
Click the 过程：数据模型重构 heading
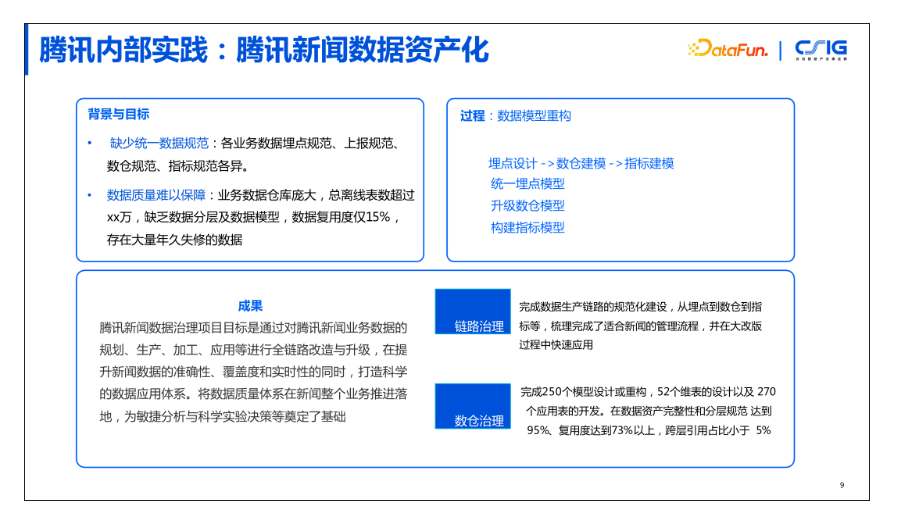point(515,116)
